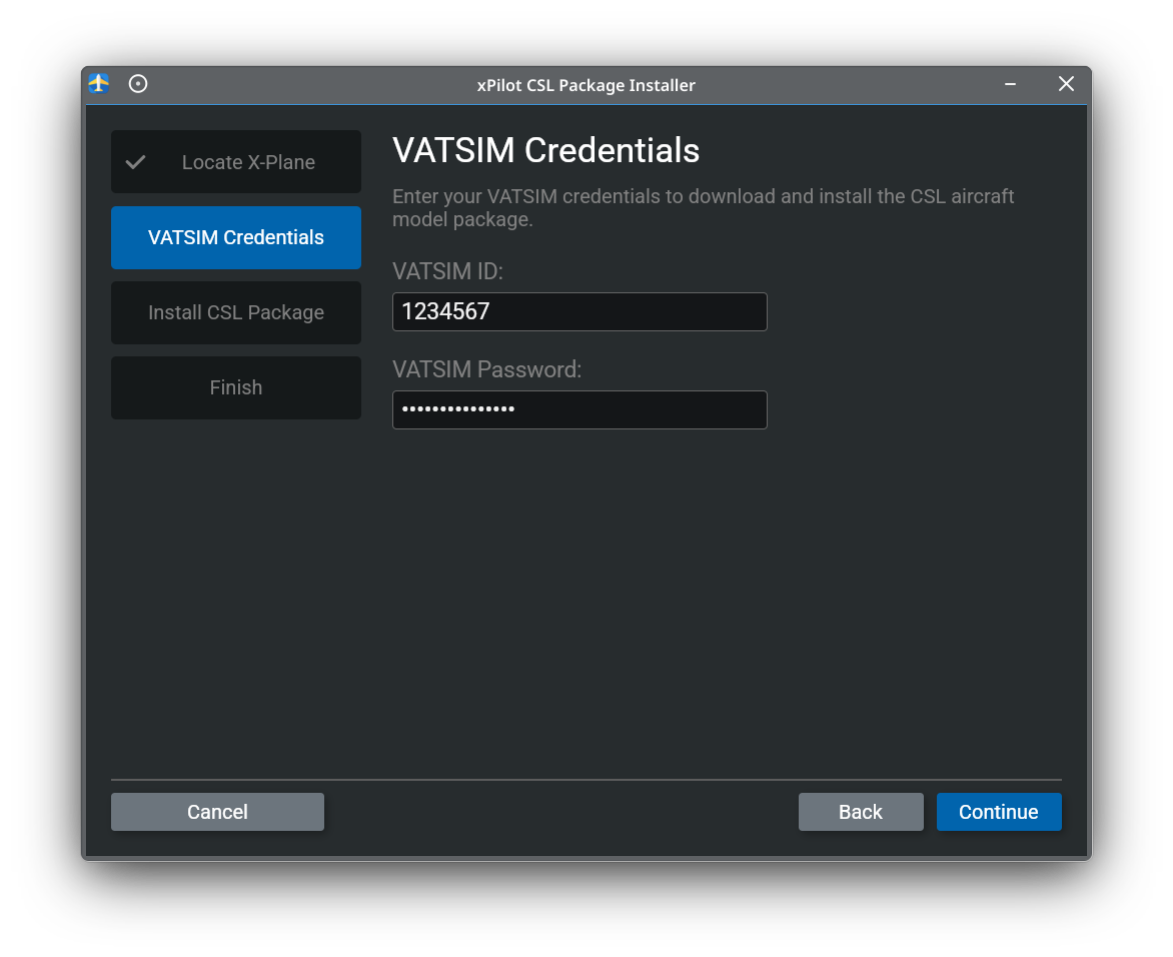Place cursor in the VATSIM Password field
The image size is (1173, 957).
pyautogui.click(x=580, y=410)
